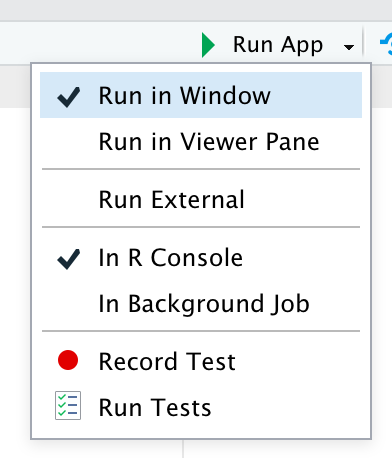Viewport: 392px width, 458px height.
Task: Select Run External launch mode
Action: 201,199
